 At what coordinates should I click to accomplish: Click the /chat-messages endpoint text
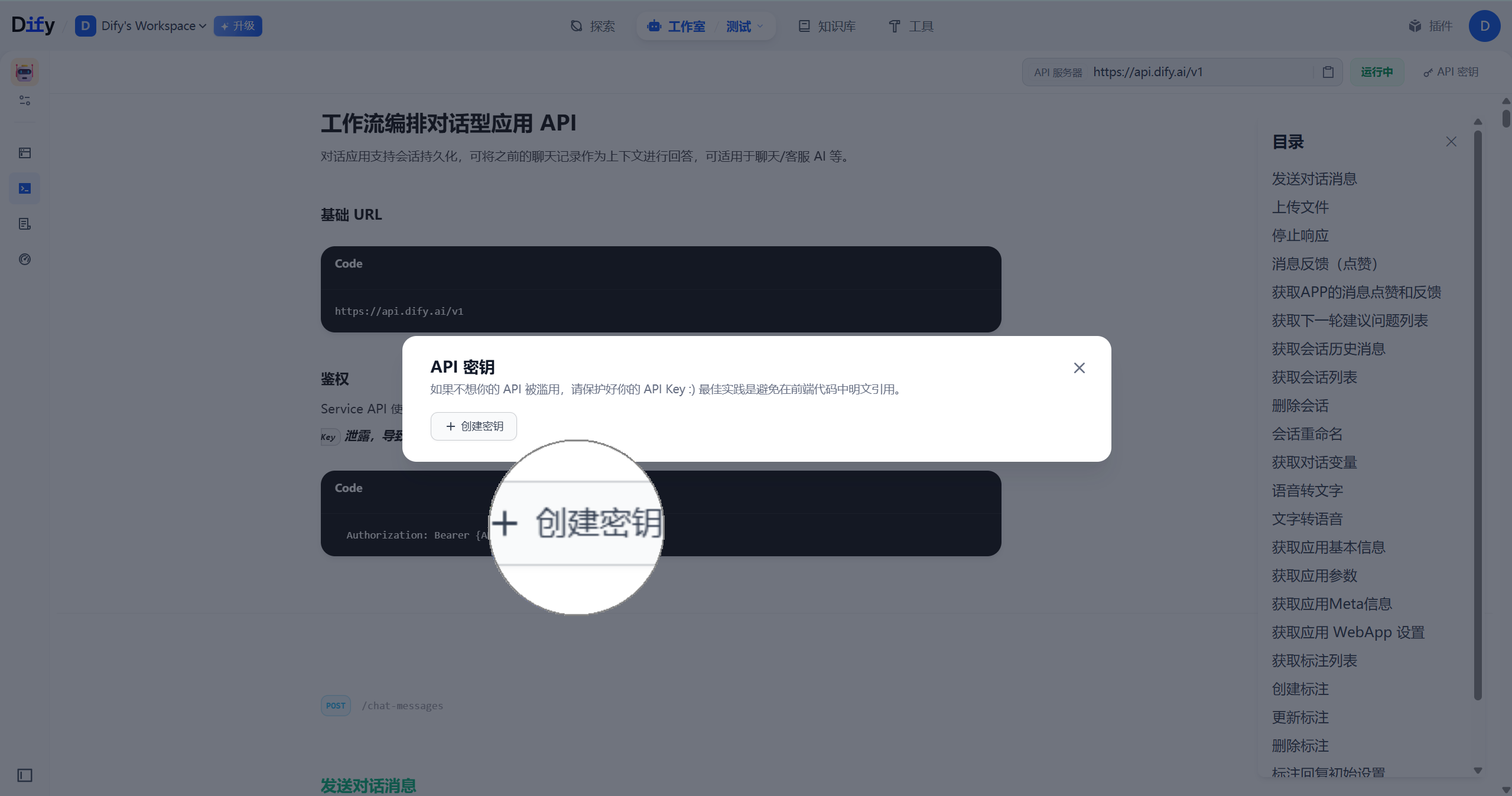pos(402,706)
